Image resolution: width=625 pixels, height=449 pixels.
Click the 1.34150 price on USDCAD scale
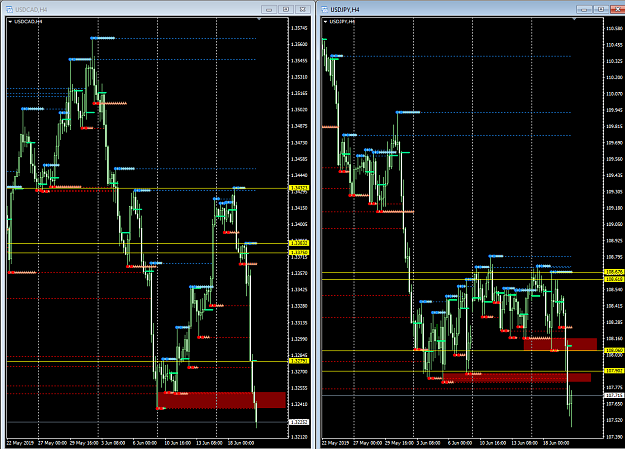pos(299,208)
